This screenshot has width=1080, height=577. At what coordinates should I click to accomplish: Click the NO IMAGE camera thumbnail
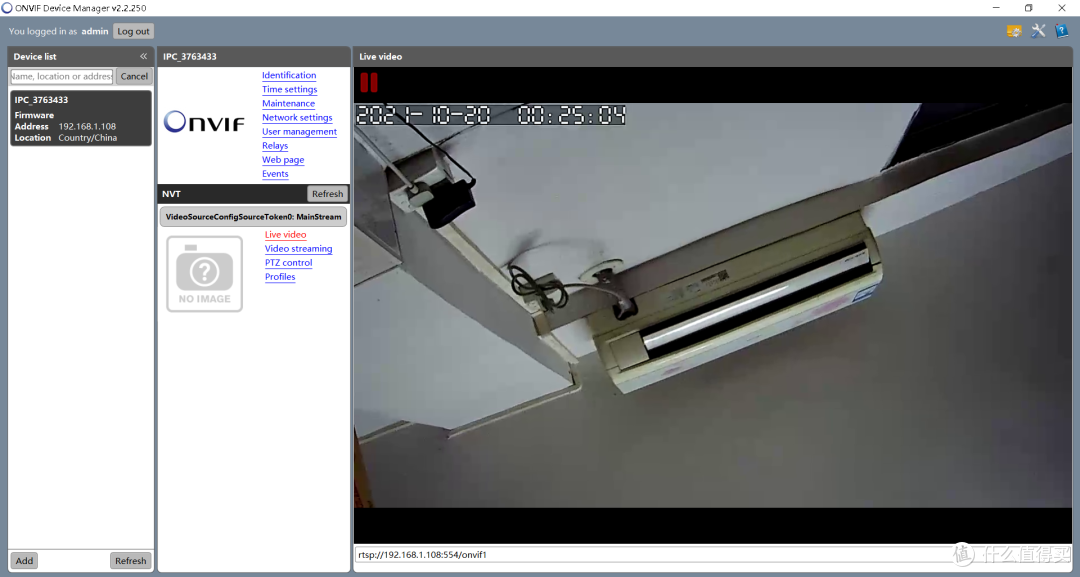(204, 273)
